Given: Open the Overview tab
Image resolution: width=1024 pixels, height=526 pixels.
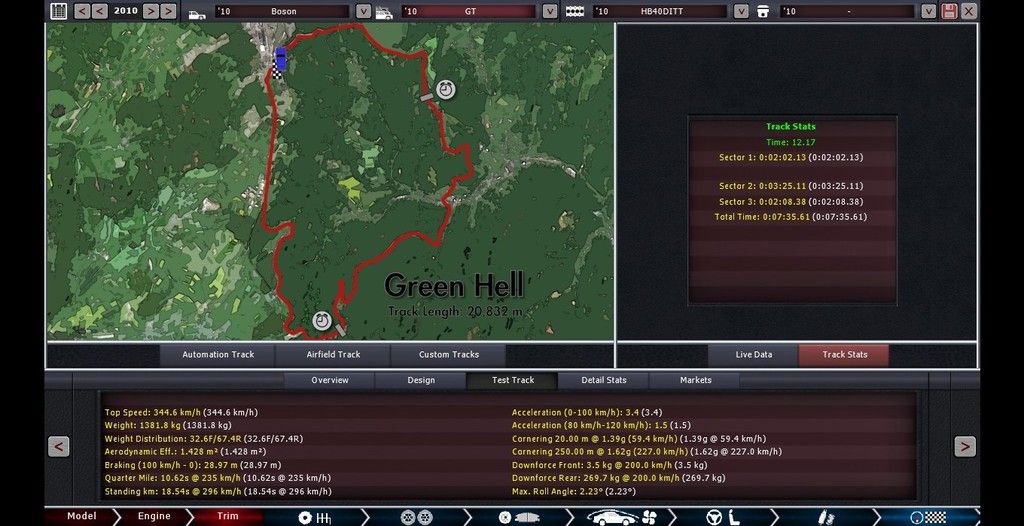Looking at the screenshot, I should coord(329,380).
